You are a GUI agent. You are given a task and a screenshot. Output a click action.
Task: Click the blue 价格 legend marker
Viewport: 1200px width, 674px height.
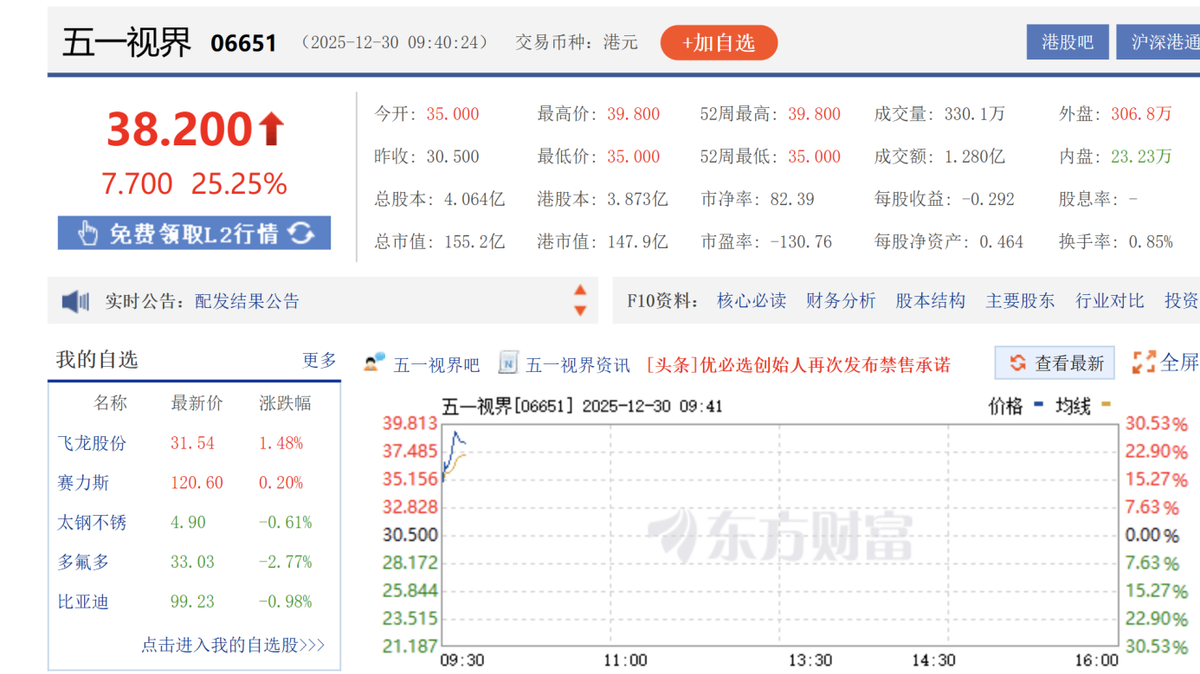click(1040, 406)
